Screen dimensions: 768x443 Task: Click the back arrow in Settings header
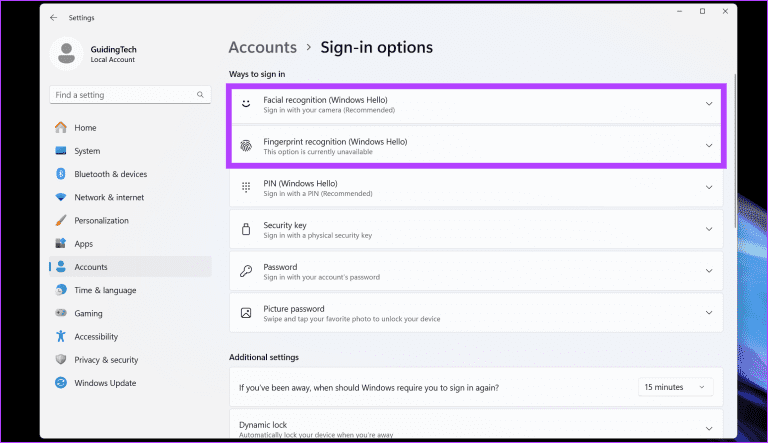coord(53,17)
